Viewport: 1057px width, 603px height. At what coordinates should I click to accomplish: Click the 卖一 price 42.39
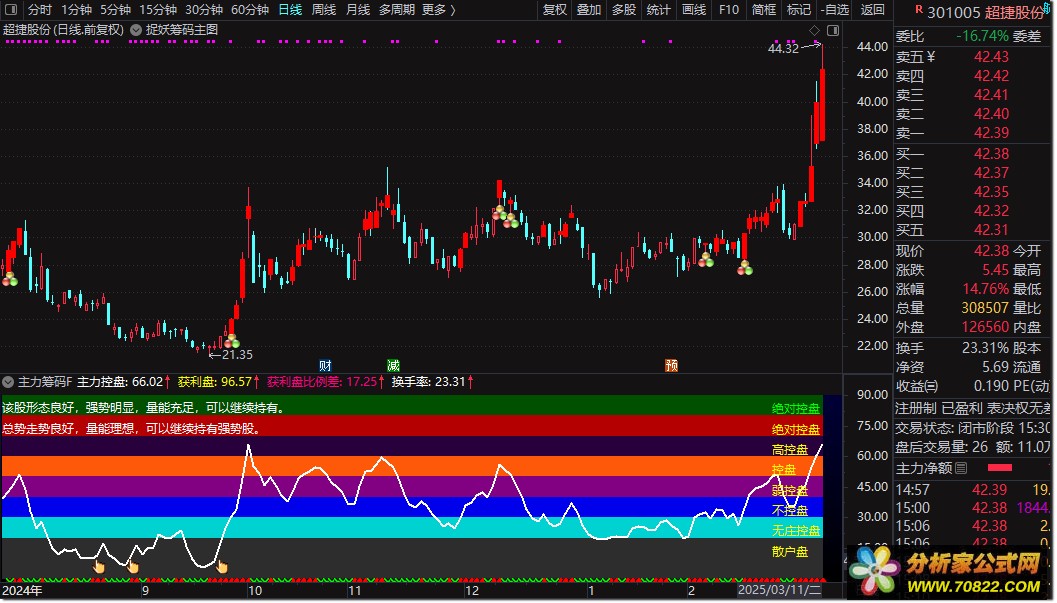coord(991,133)
